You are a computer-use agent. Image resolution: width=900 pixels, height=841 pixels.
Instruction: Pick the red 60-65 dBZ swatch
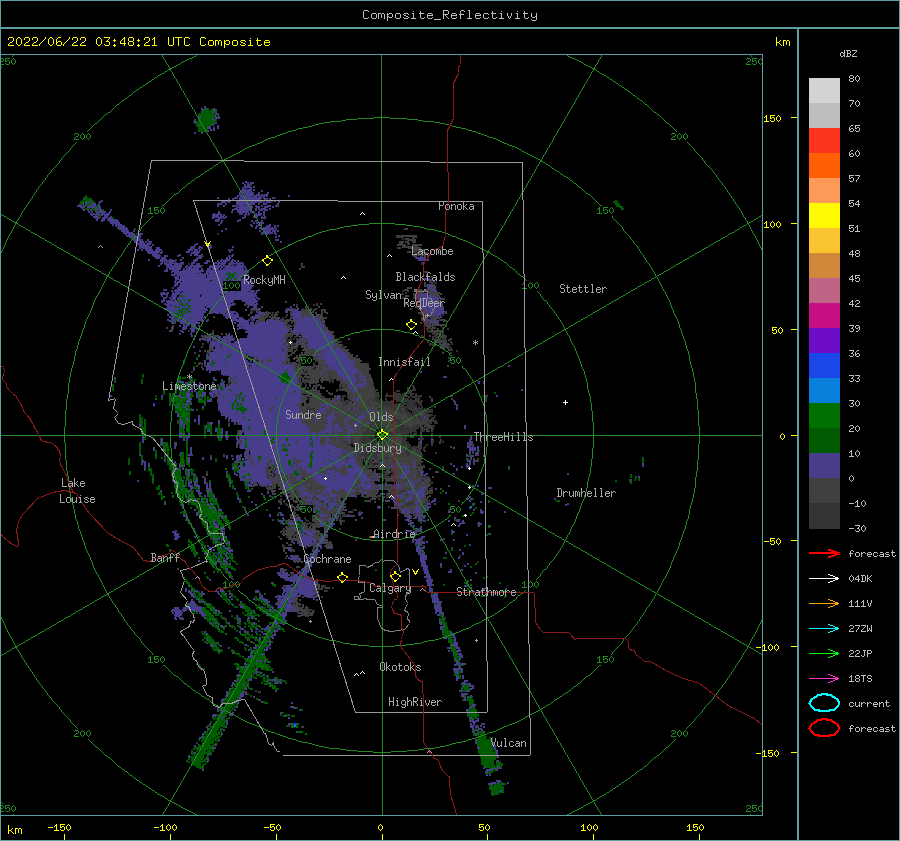point(824,141)
